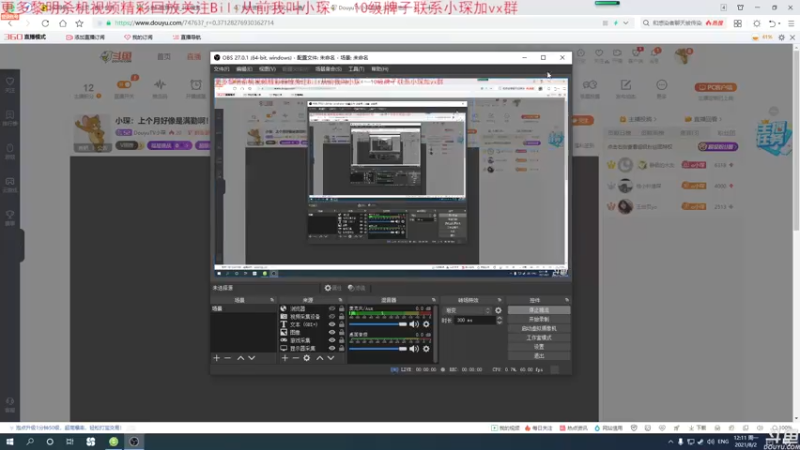Move source up in Sources panel
800x450 pixels.
pyautogui.click(x=319, y=358)
